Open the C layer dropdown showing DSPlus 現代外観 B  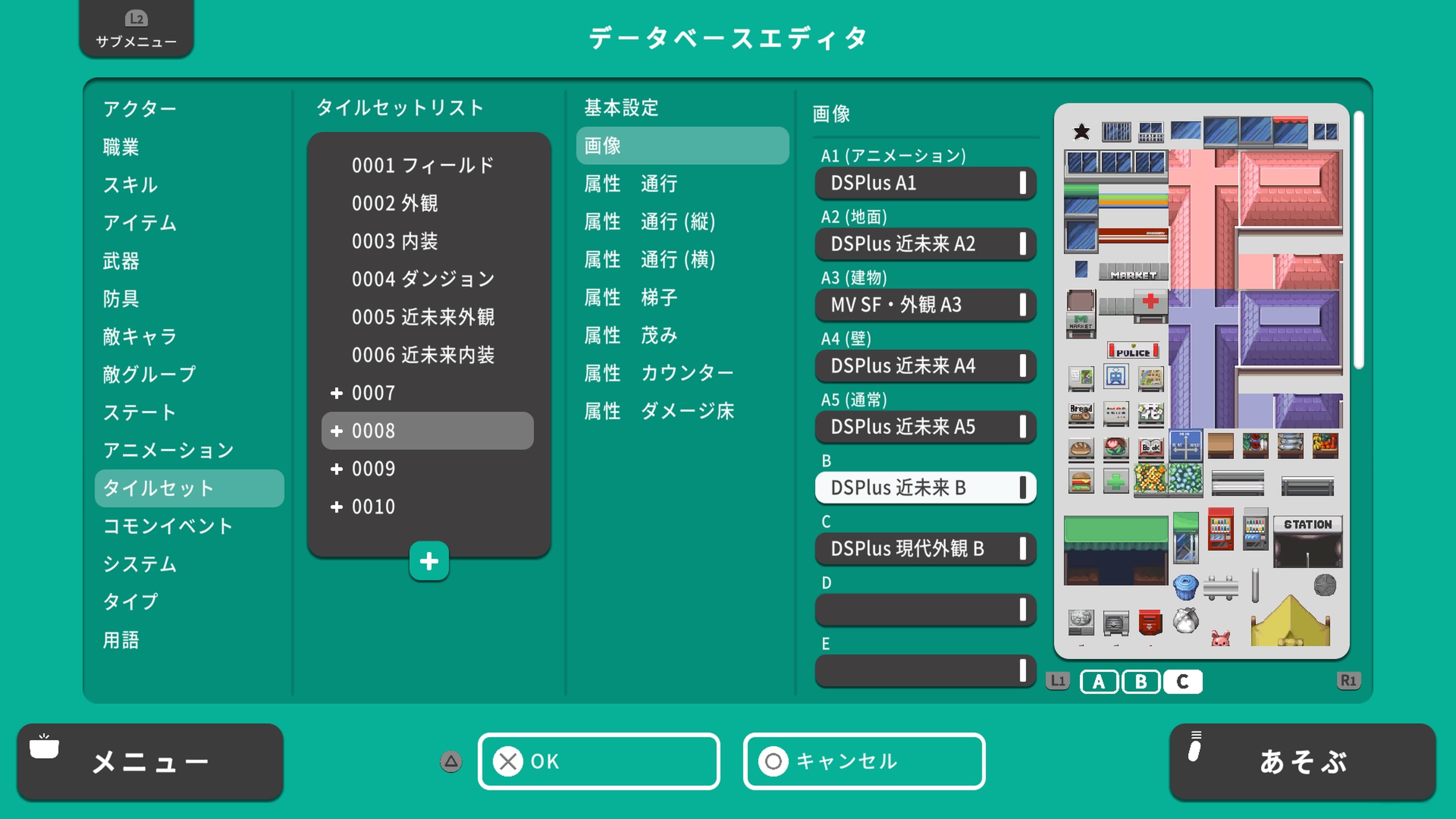point(925,549)
